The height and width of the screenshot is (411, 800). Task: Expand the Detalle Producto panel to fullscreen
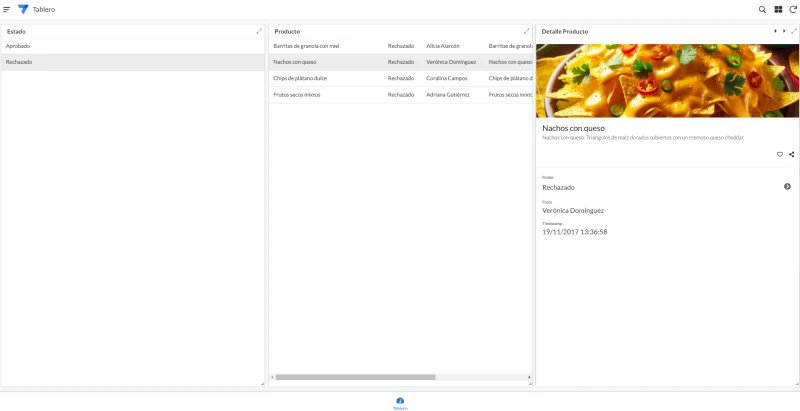point(793,31)
